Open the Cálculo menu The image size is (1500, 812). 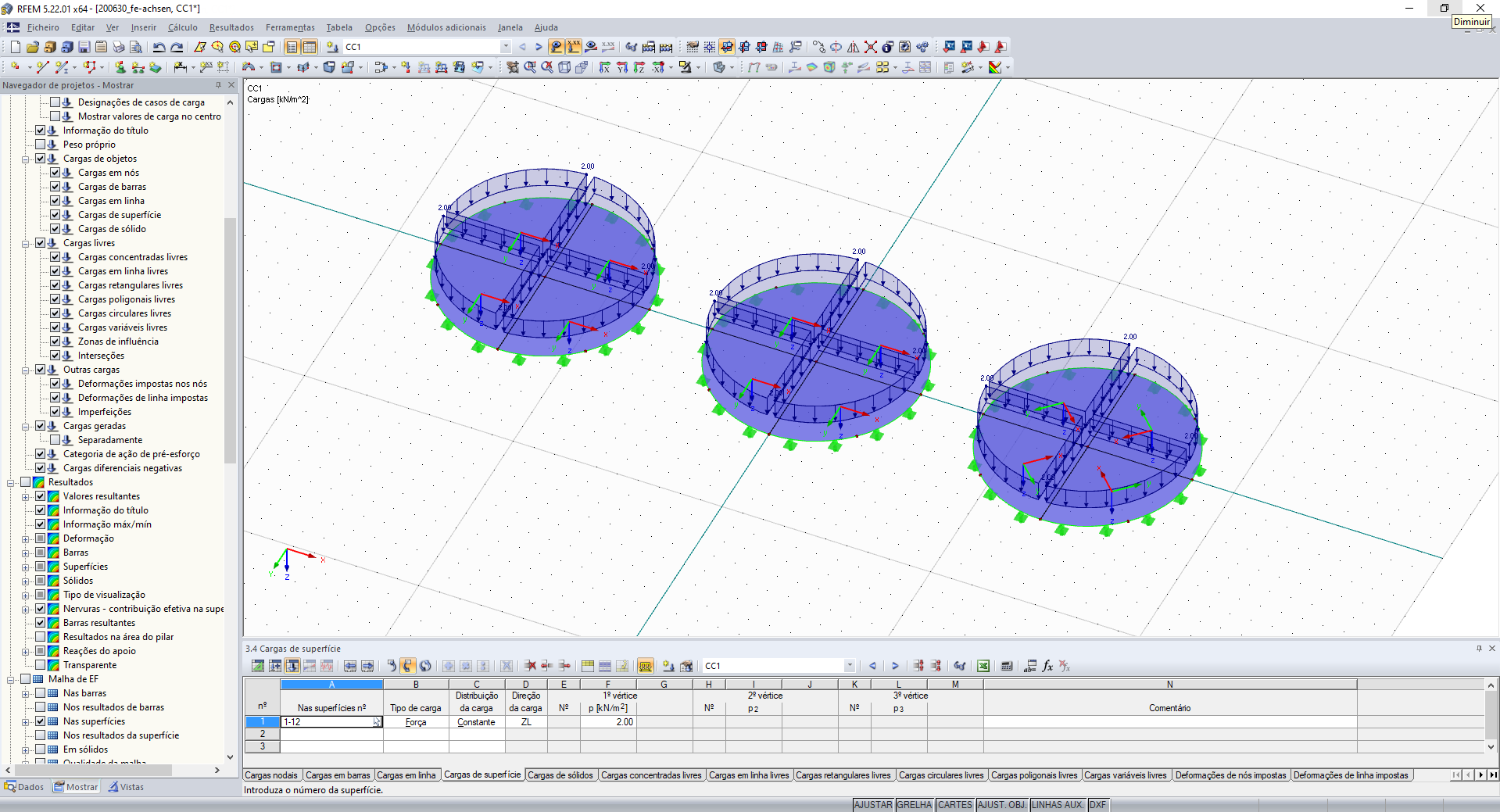[183, 27]
